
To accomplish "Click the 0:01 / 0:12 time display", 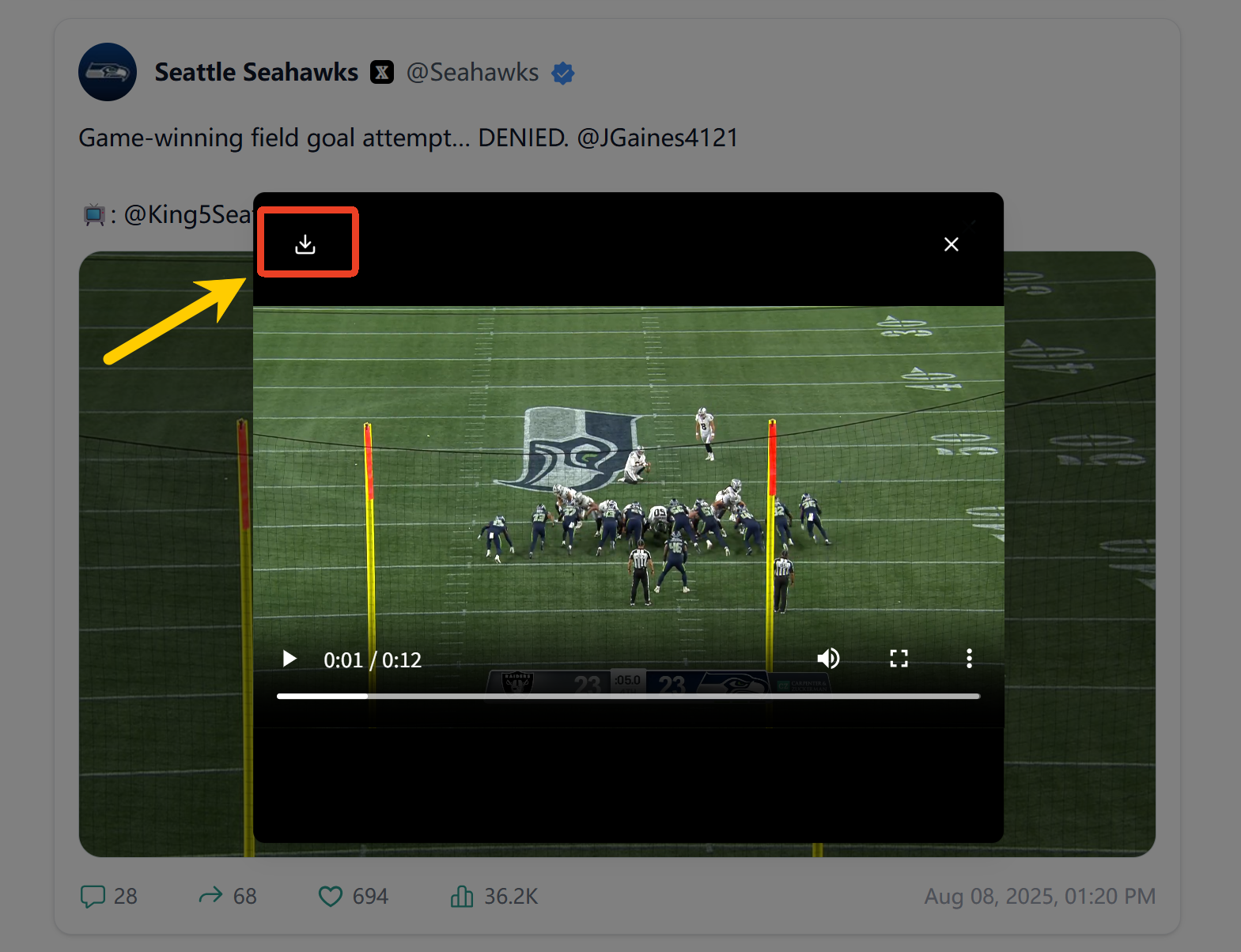I will tap(373, 659).
